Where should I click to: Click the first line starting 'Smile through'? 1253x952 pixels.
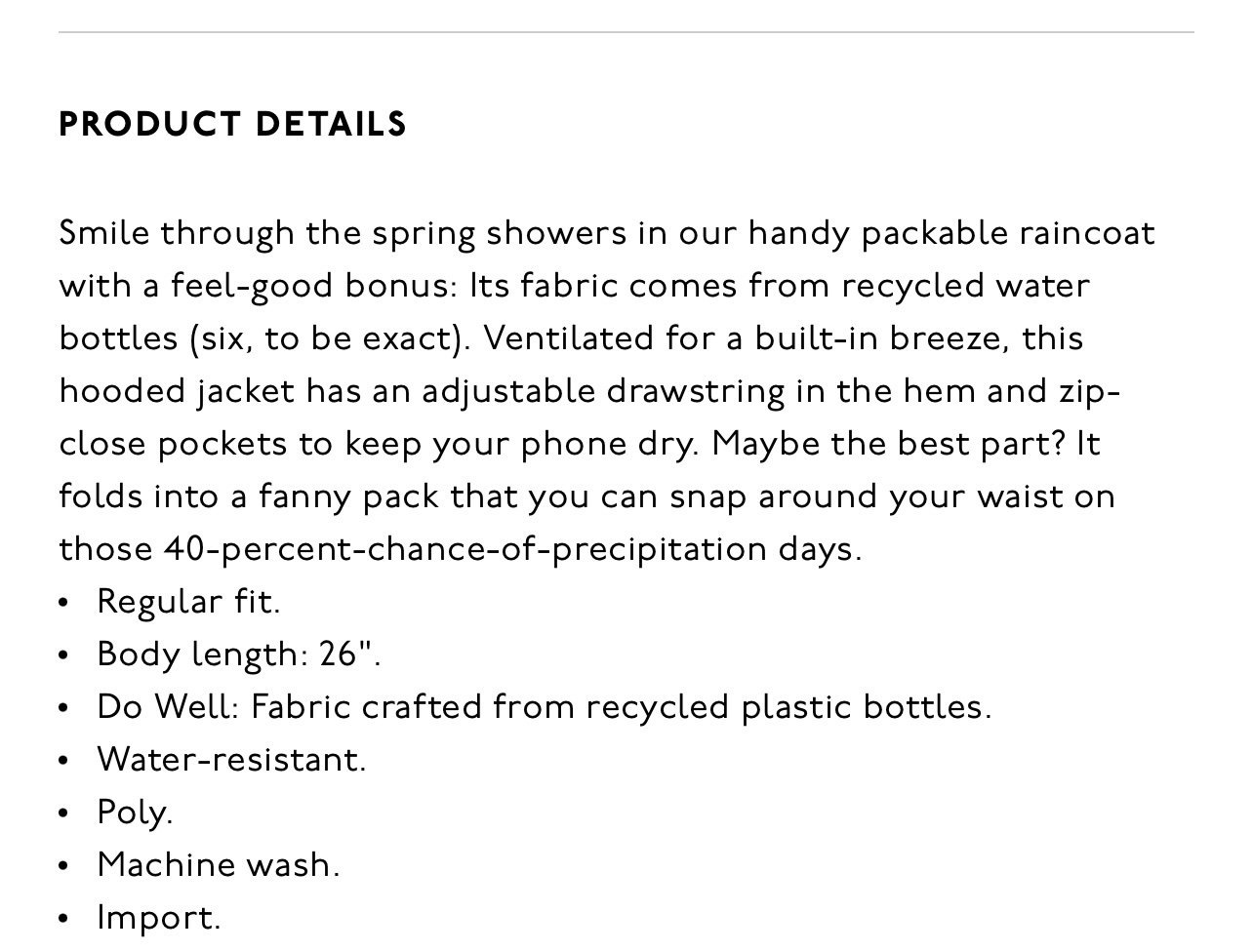click(607, 233)
